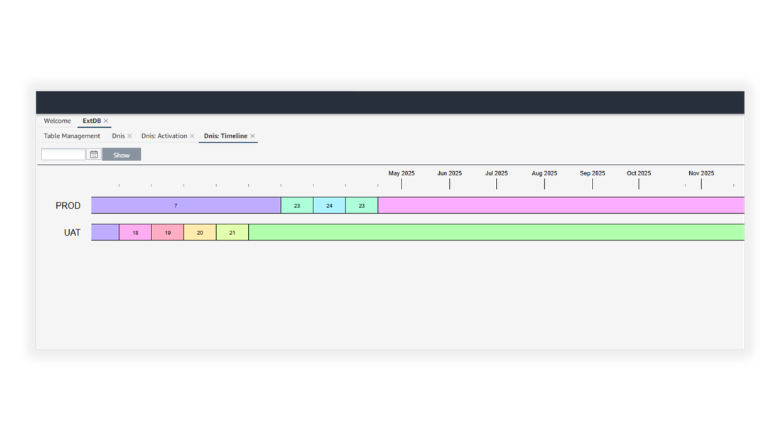Select UAT segment labeled 20
780x439 pixels.
(x=200, y=232)
